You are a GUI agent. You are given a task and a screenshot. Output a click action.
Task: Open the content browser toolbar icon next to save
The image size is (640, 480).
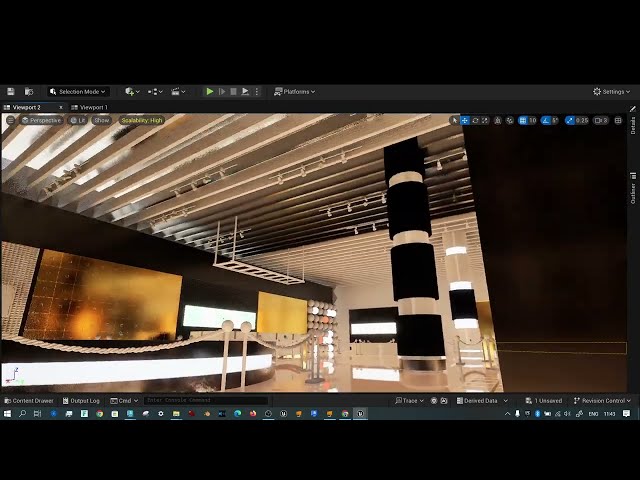(29, 91)
